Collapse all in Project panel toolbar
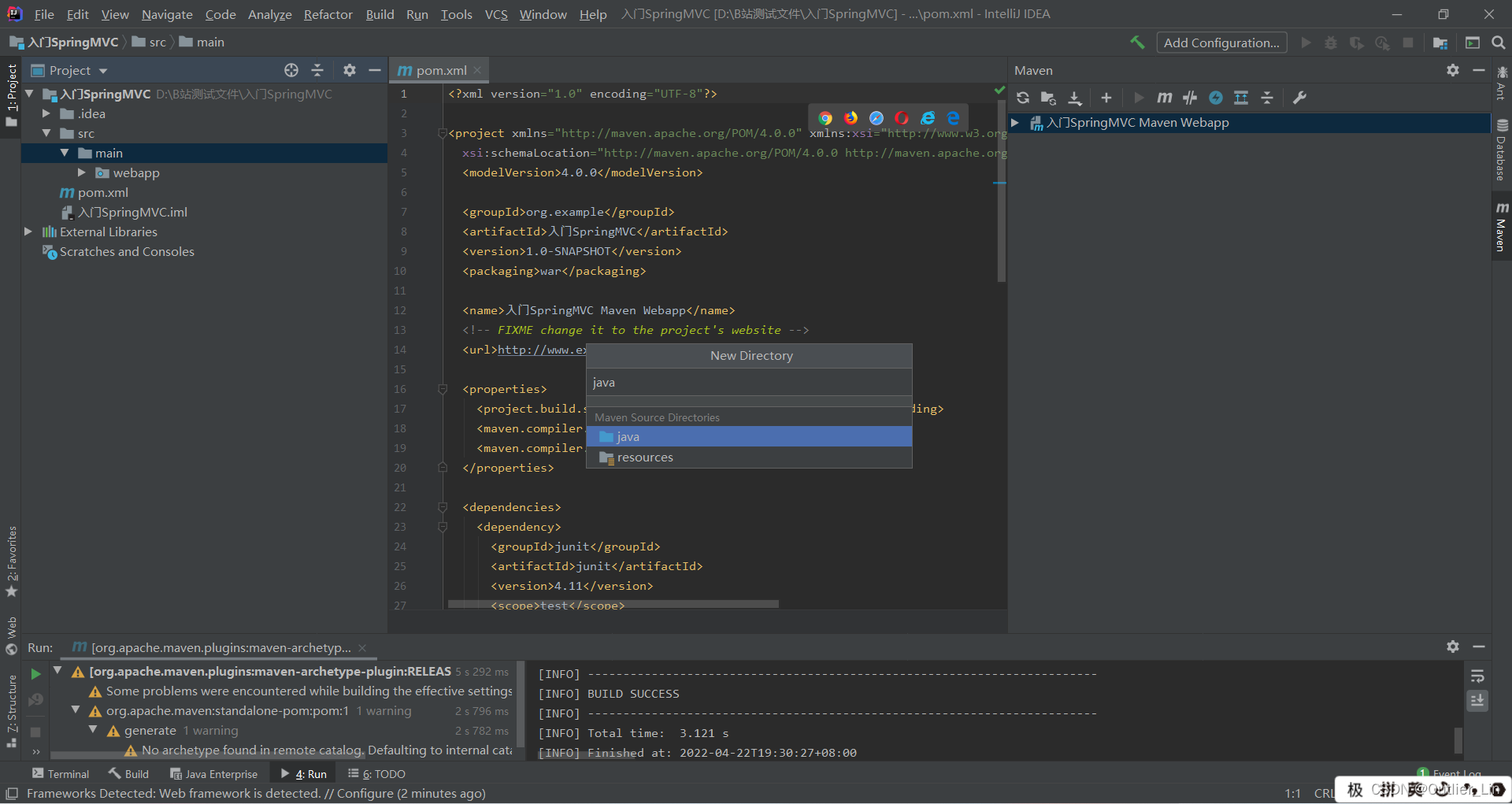The height and width of the screenshot is (804, 1512). click(317, 70)
